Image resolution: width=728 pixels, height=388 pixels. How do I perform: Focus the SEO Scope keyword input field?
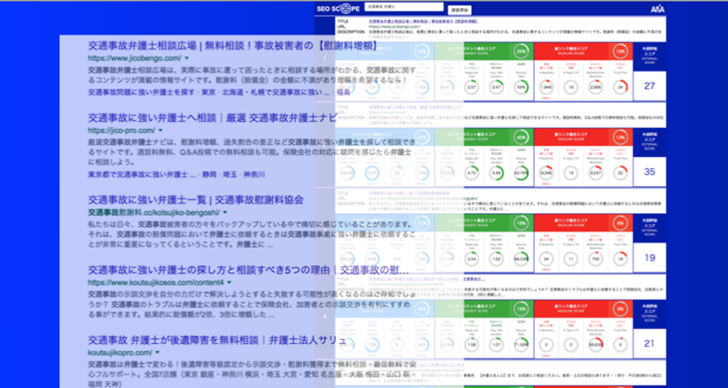(x=404, y=7)
